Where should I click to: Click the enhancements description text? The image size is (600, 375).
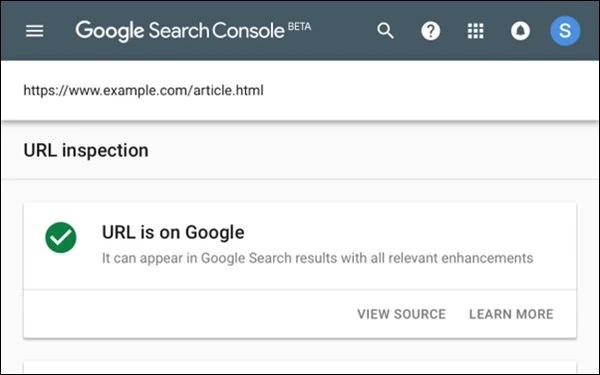point(317,258)
